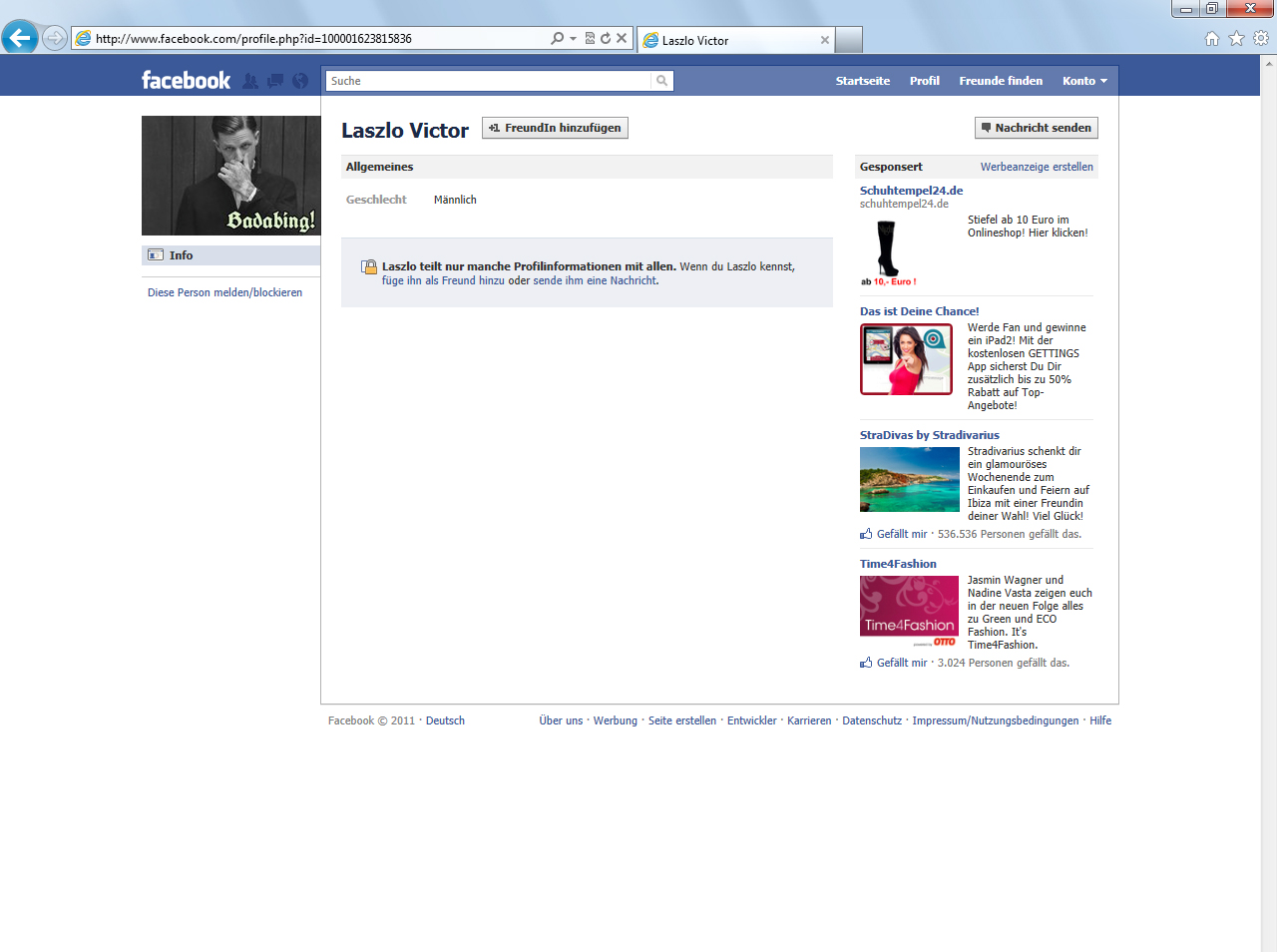This screenshot has width=1277, height=952.
Task: Open Freunde finden in the navigation bar
Action: click(x=1001, y=81)
